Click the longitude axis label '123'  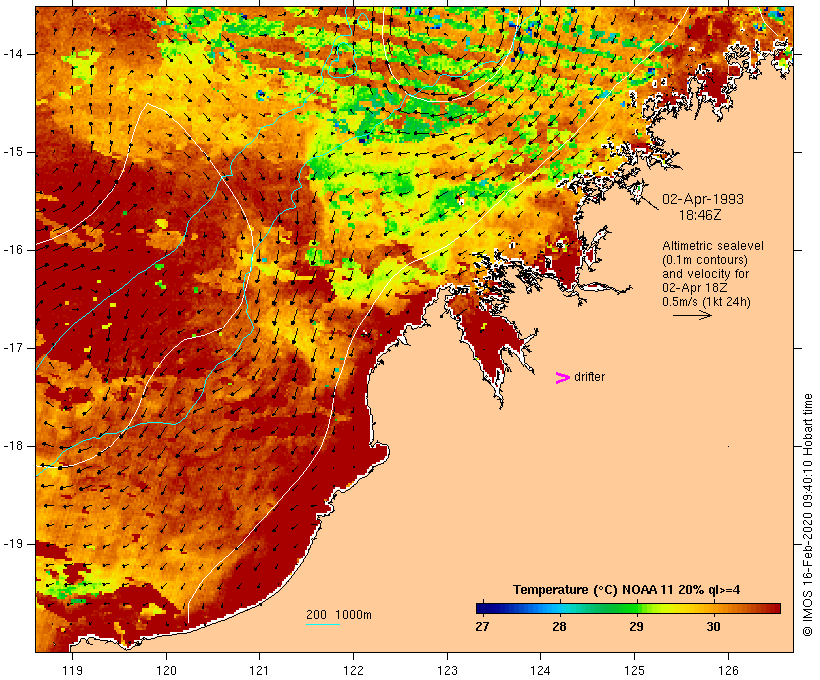(447, 670)
